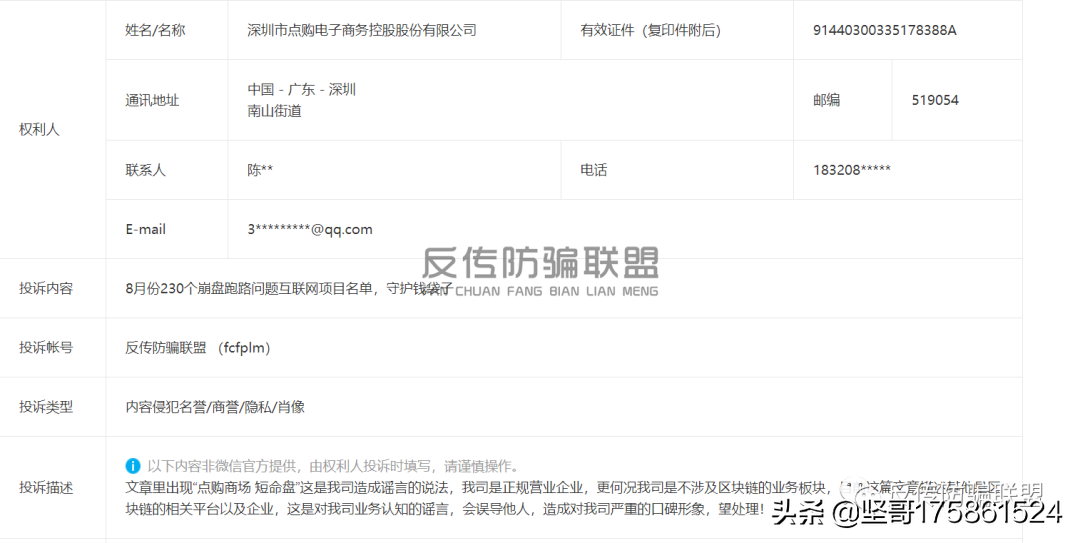Viewport: 1080px width, 543px height.
Task: Select account '反传防骗联盟 (fcfplm)'
Action: pyautogui.click(x=198, y=348)
